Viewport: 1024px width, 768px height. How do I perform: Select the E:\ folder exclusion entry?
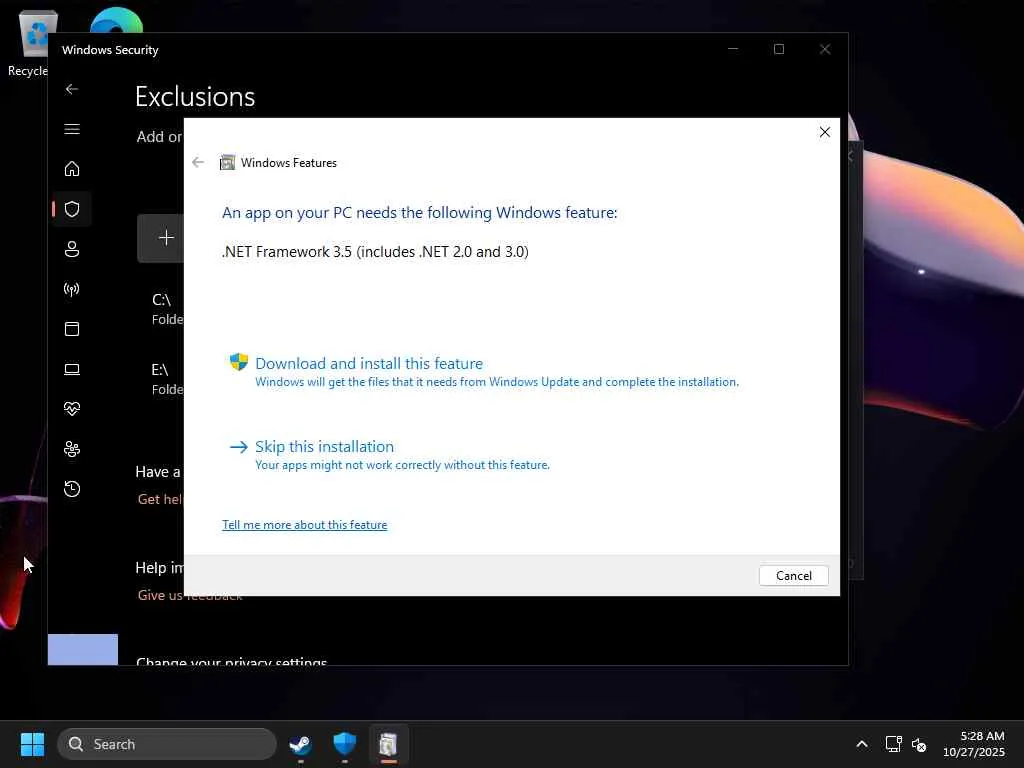click(168, 379)
